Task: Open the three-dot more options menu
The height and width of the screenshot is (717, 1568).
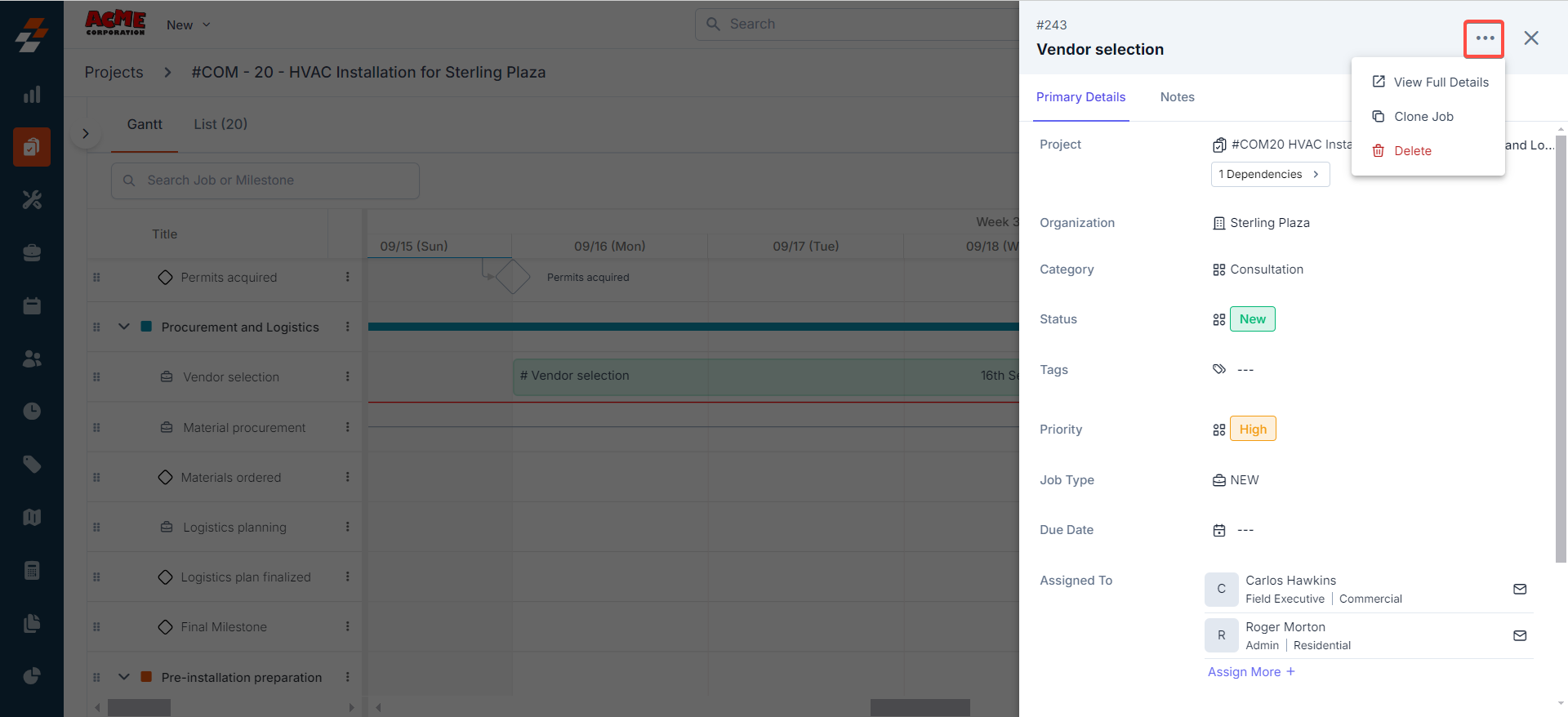Action: [x=1484, y=38]
